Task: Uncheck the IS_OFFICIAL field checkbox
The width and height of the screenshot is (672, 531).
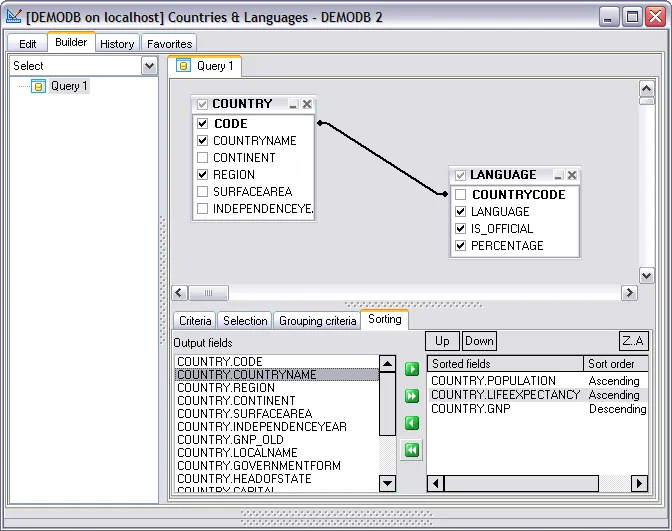Action: tap(461, 229)
